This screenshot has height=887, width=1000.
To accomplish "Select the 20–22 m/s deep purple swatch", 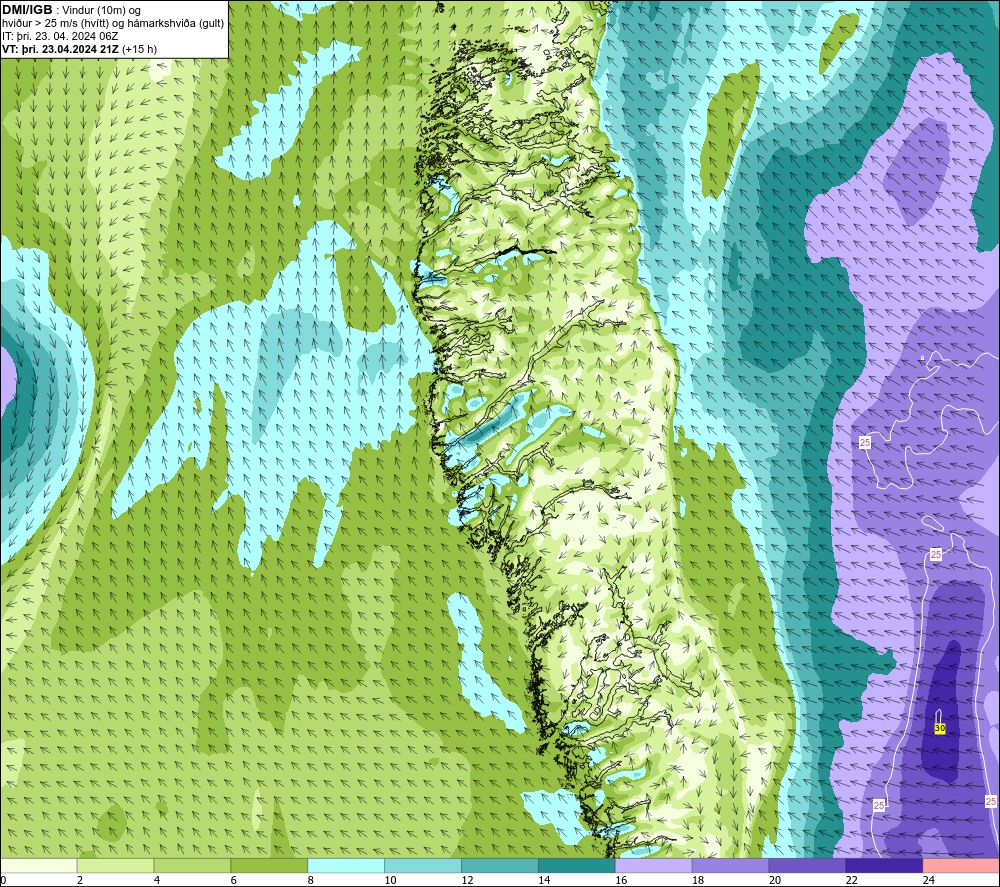I will pos(807,865).
